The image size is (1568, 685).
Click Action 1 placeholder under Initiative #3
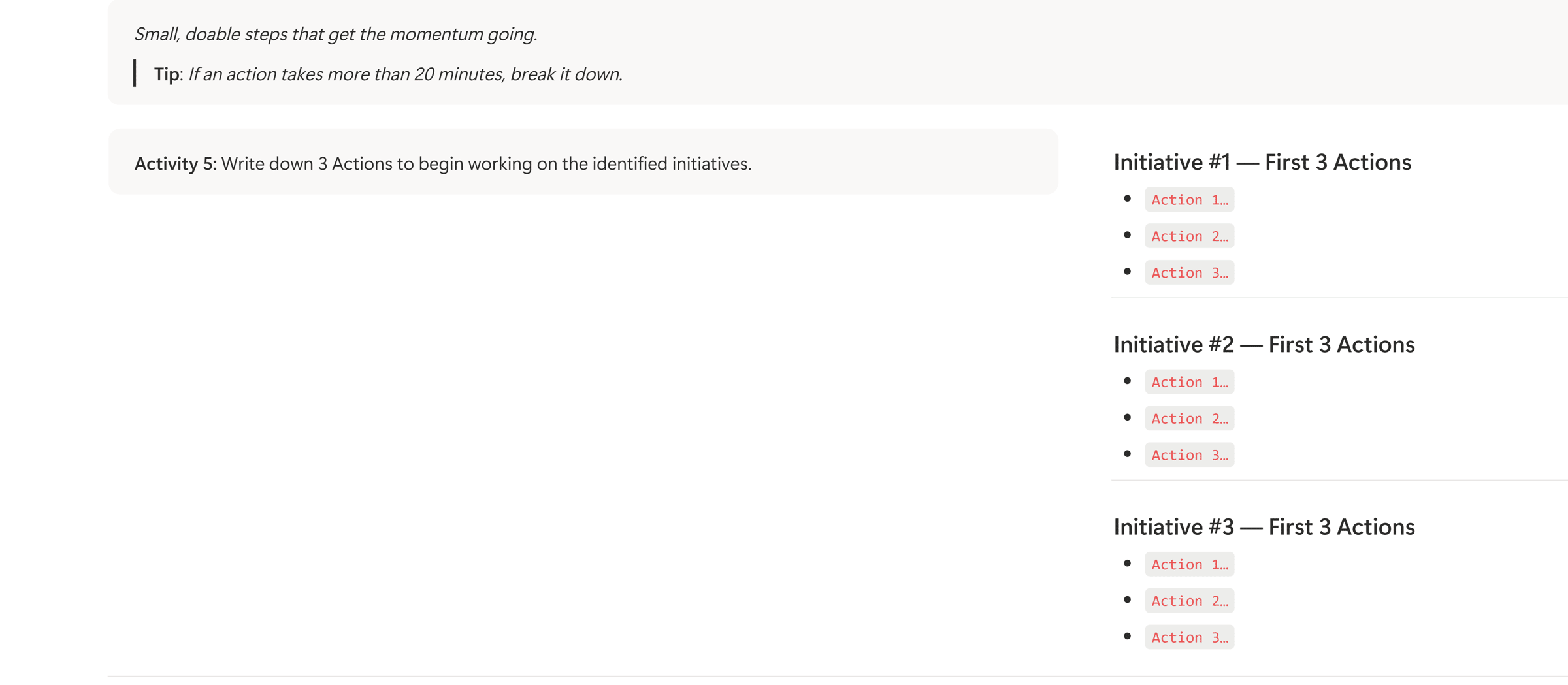click(x=1189, y=564)
